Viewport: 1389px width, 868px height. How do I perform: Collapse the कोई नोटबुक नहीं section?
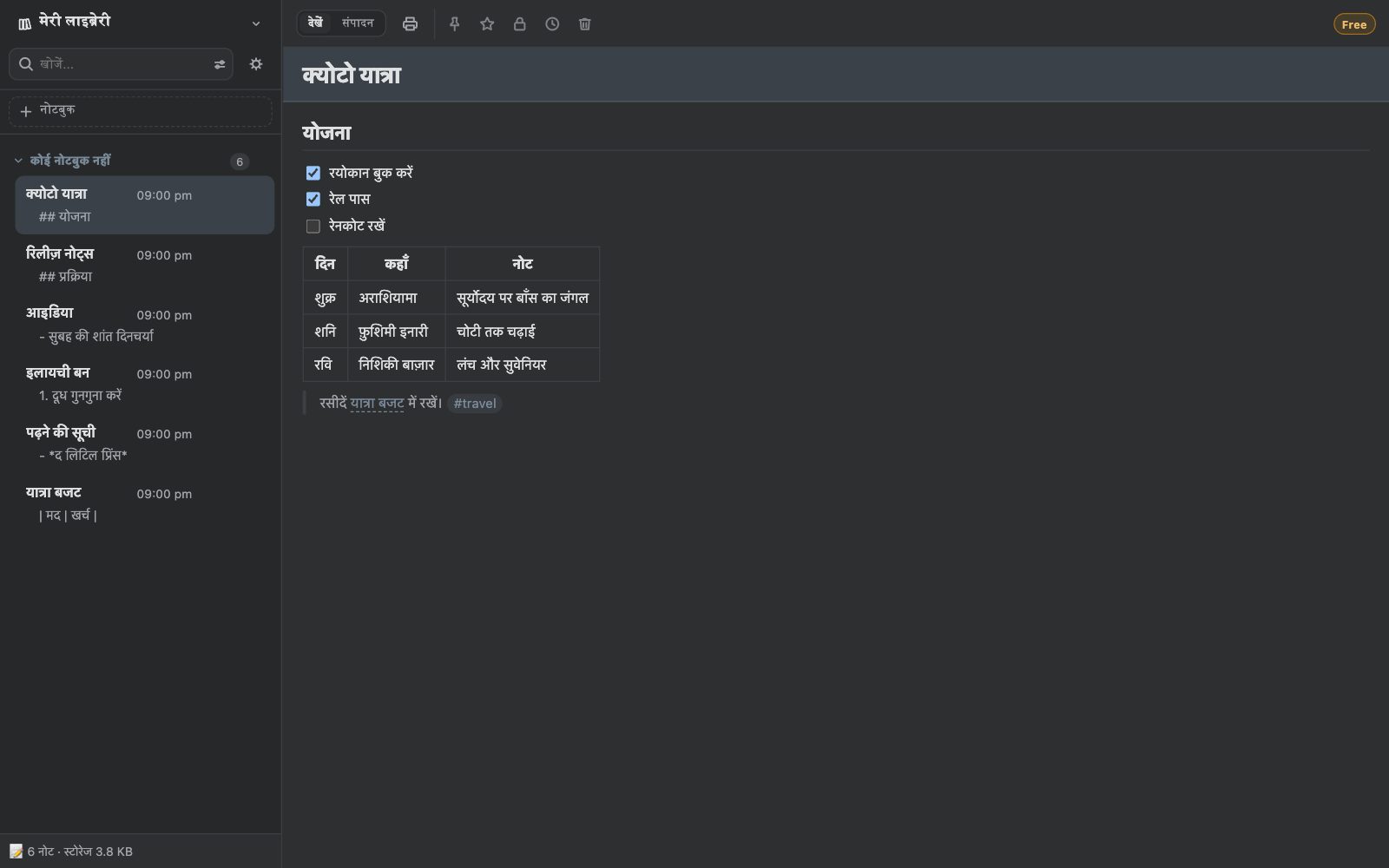18,161
